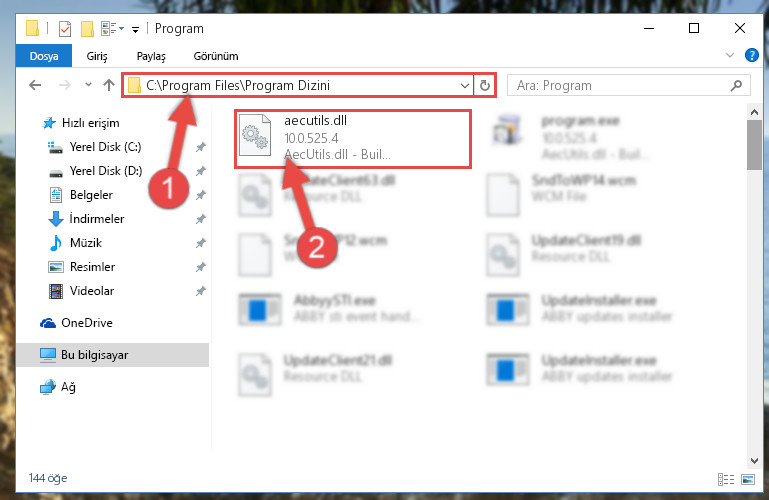Toggle pin for Videolar folder

(x=201, y=291)
